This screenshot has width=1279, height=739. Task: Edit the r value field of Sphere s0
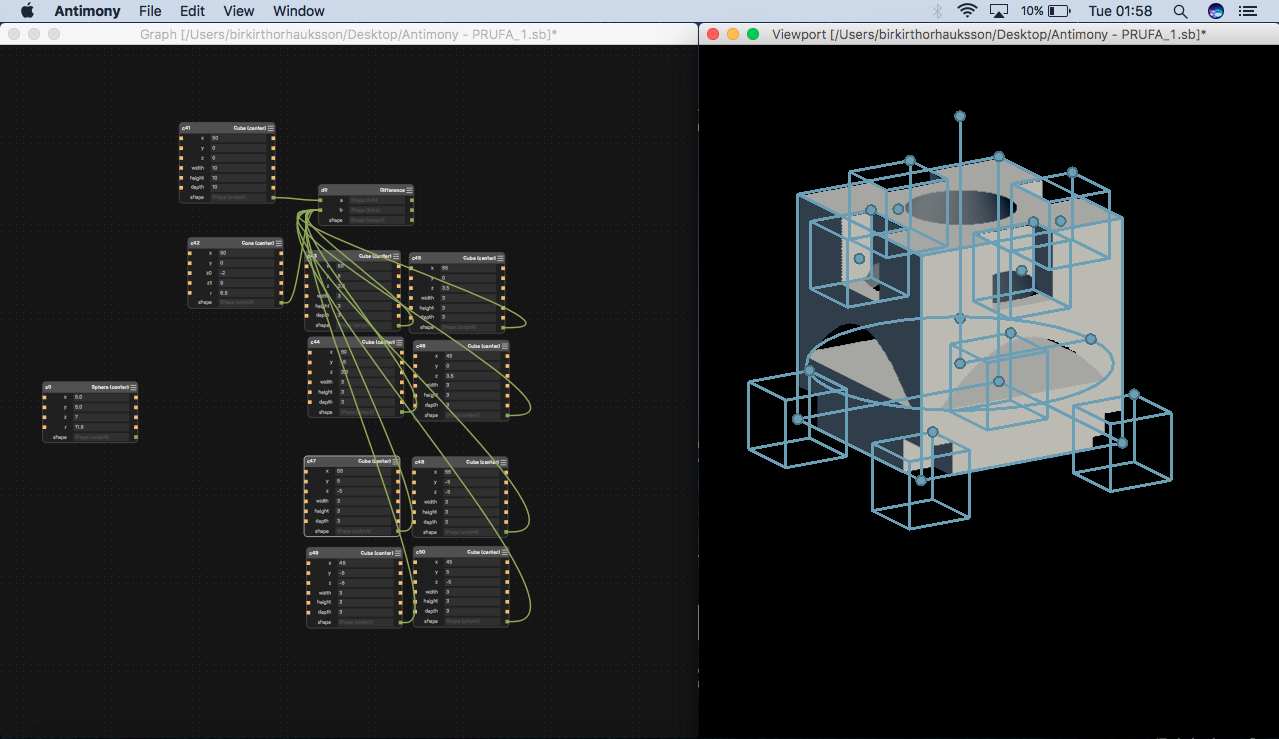point(102,427)
